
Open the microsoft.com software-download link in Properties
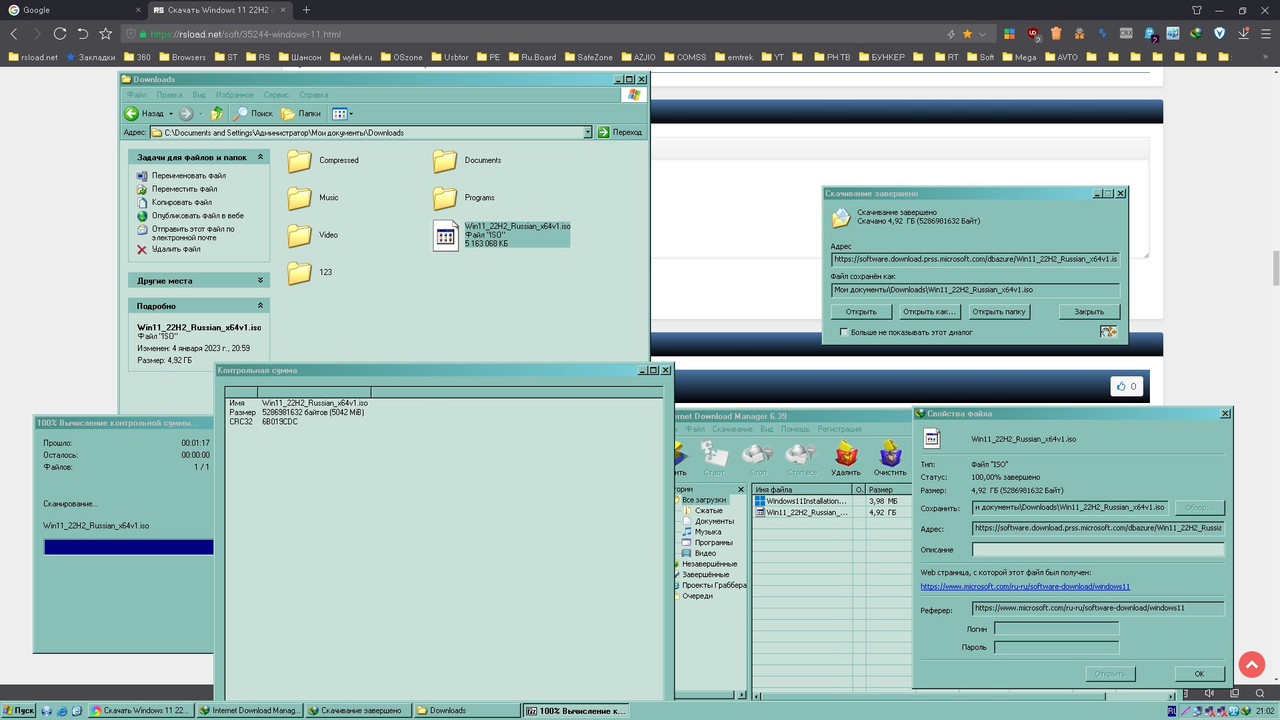click(1024, 586)
